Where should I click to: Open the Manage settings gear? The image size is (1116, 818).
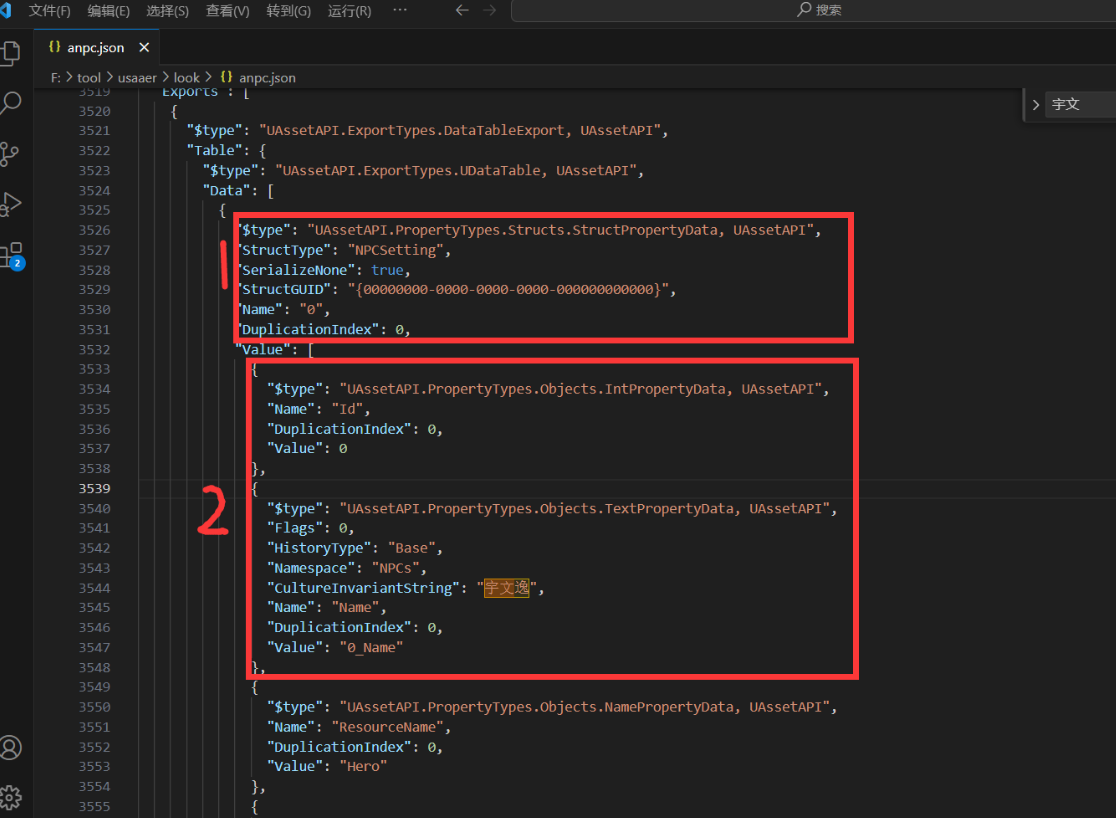pyautogui.click(x=11, y=796)
